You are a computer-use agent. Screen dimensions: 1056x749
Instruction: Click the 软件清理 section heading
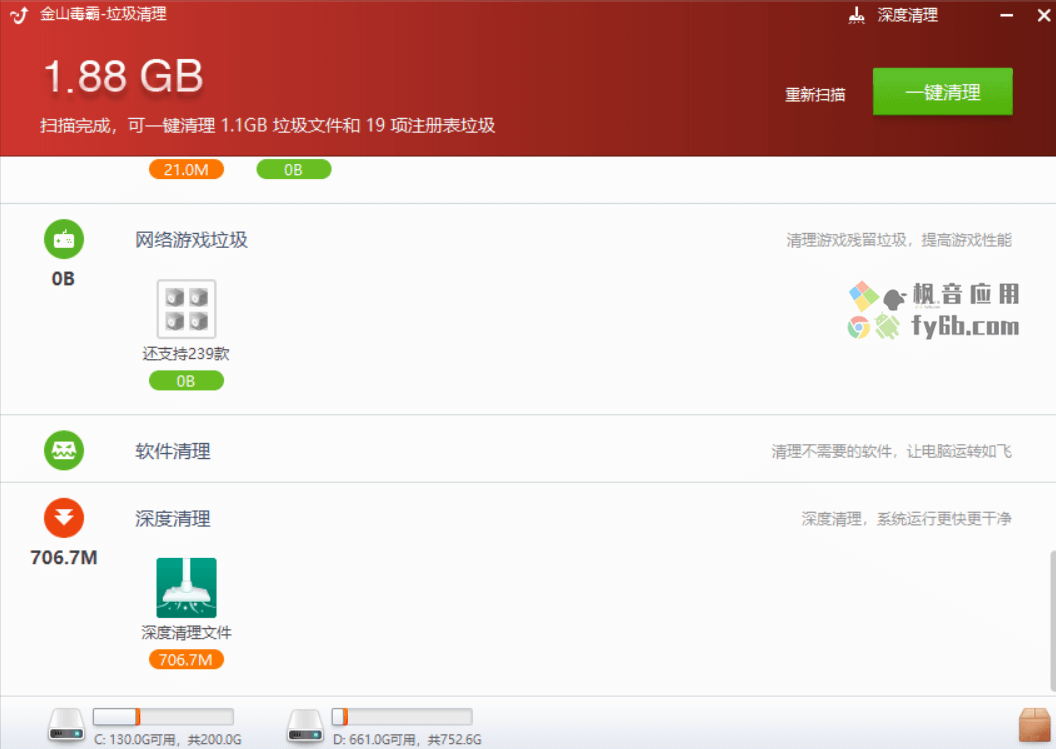(x=172, y=451)
